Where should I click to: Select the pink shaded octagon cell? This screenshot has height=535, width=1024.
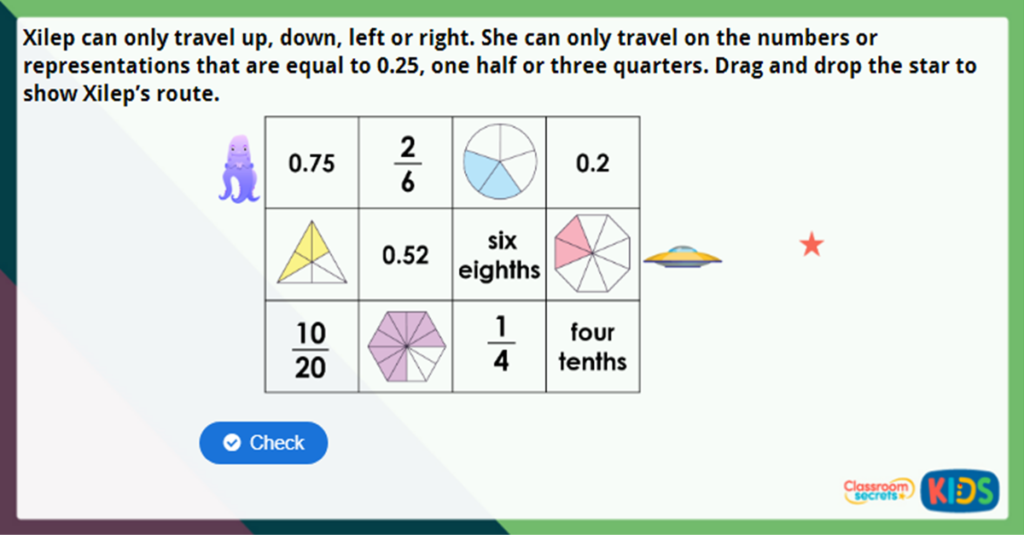592,254
